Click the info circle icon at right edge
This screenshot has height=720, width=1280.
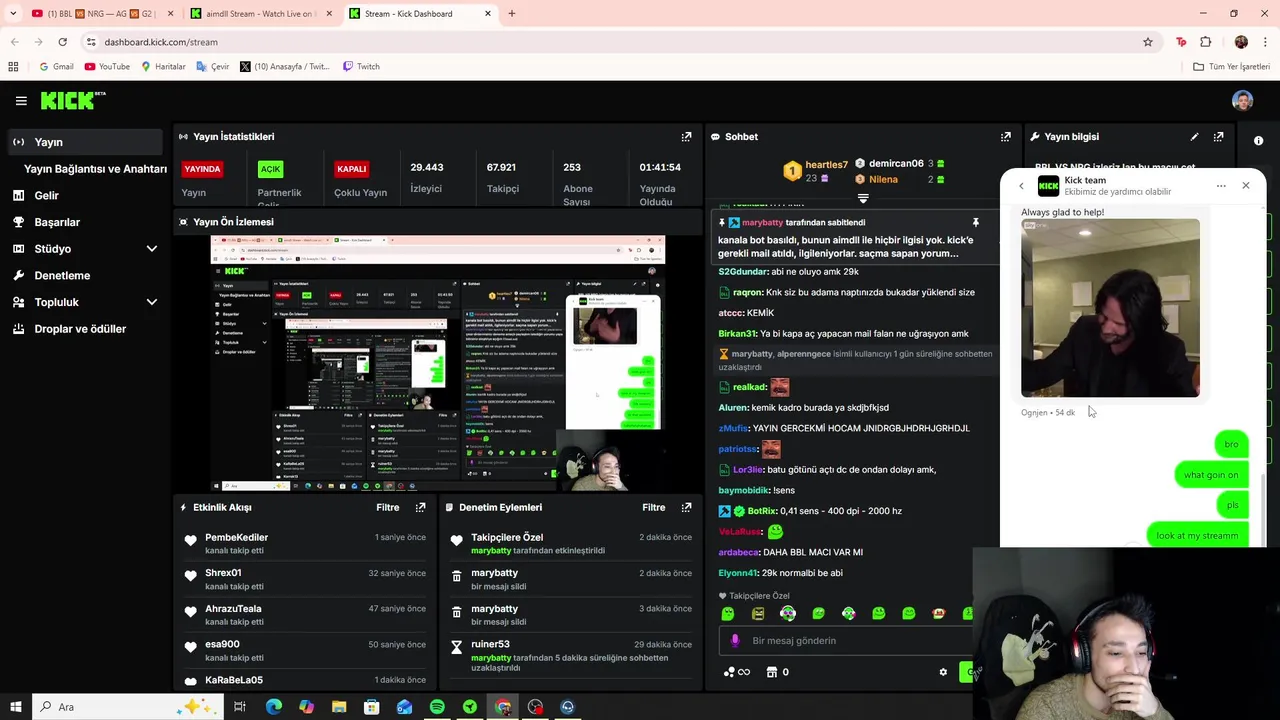[1258, 141]
